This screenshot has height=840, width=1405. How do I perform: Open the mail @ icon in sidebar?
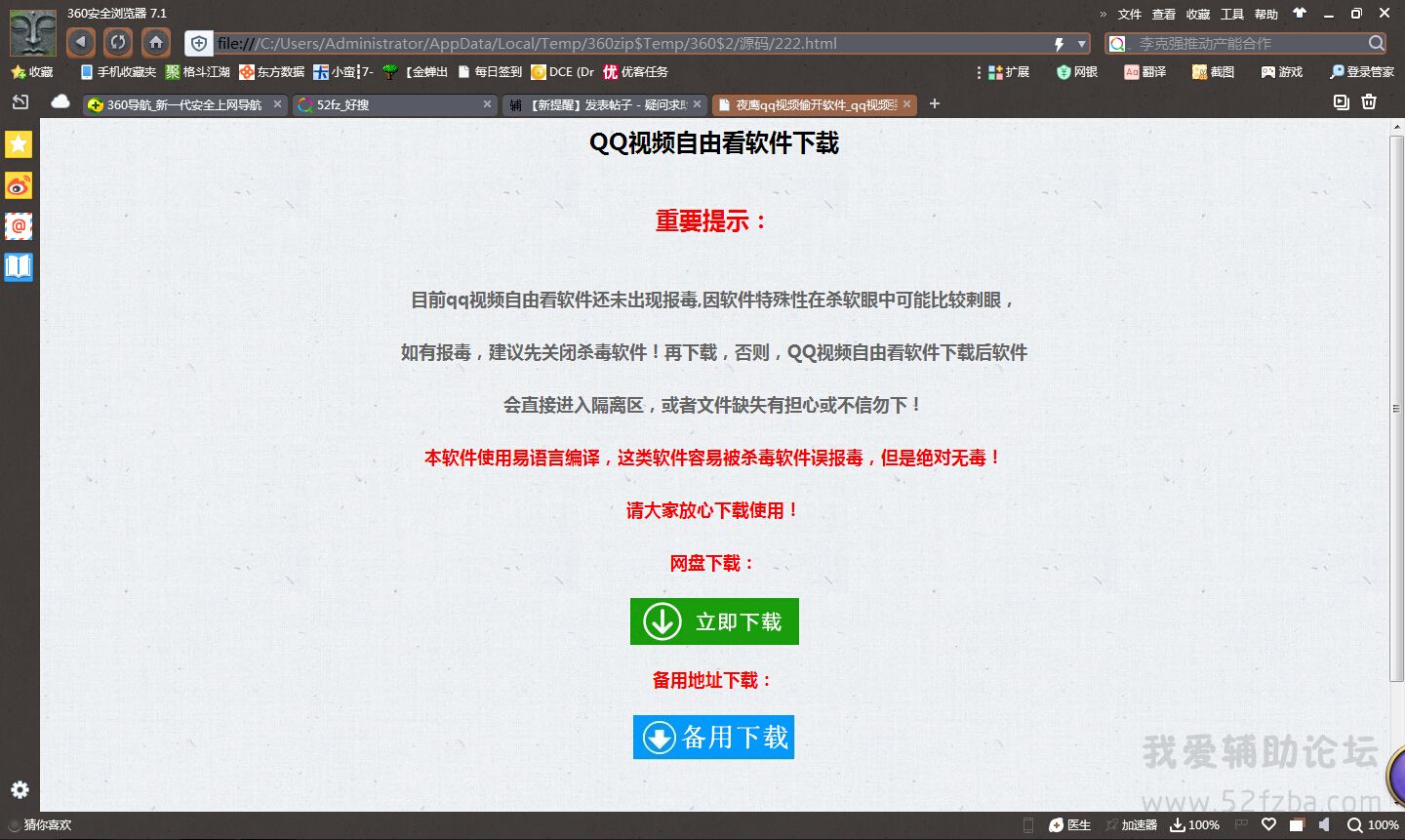click(x=19, y=226)
